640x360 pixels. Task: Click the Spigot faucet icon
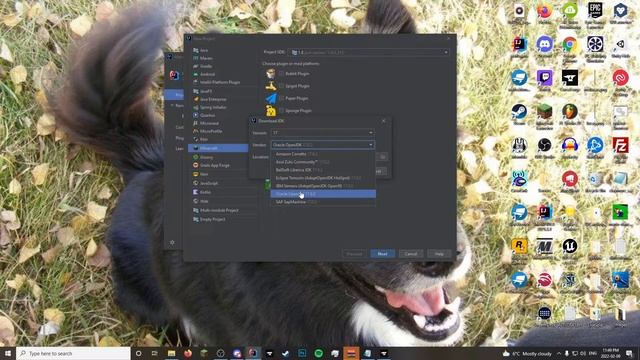(x=271, y=86)
